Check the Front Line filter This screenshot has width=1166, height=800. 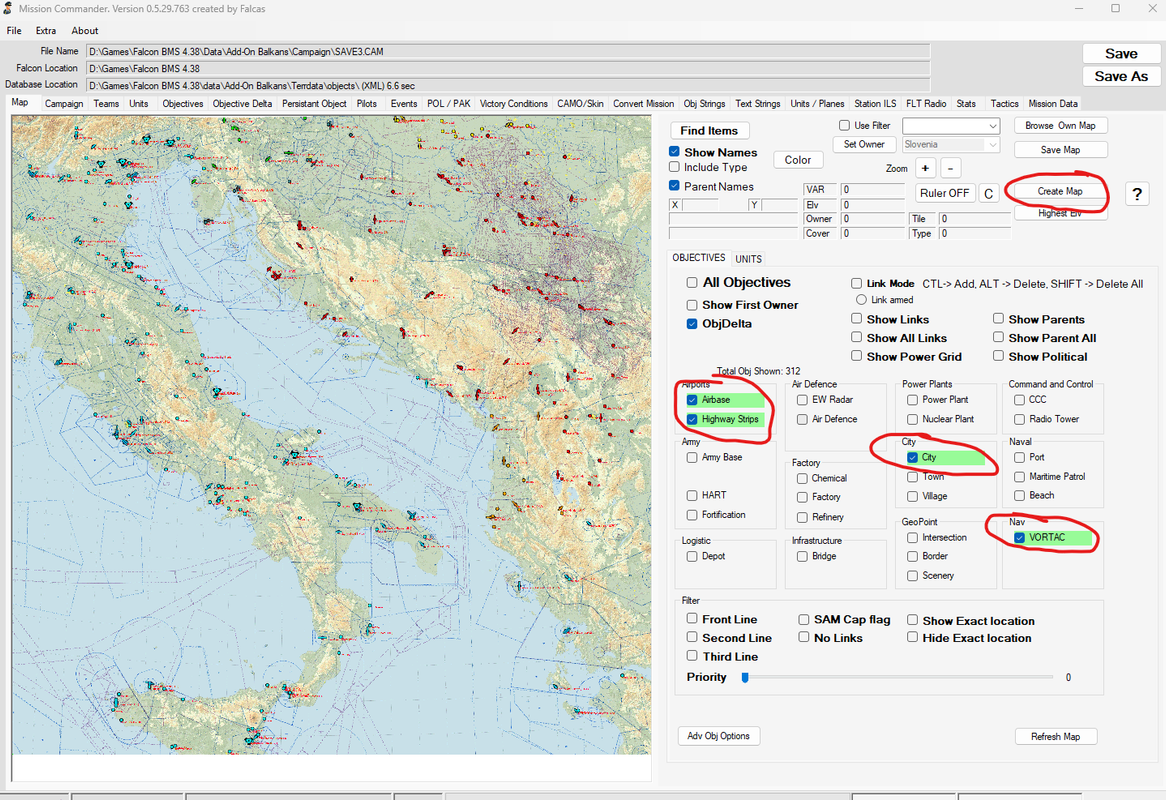coord(692,619)
